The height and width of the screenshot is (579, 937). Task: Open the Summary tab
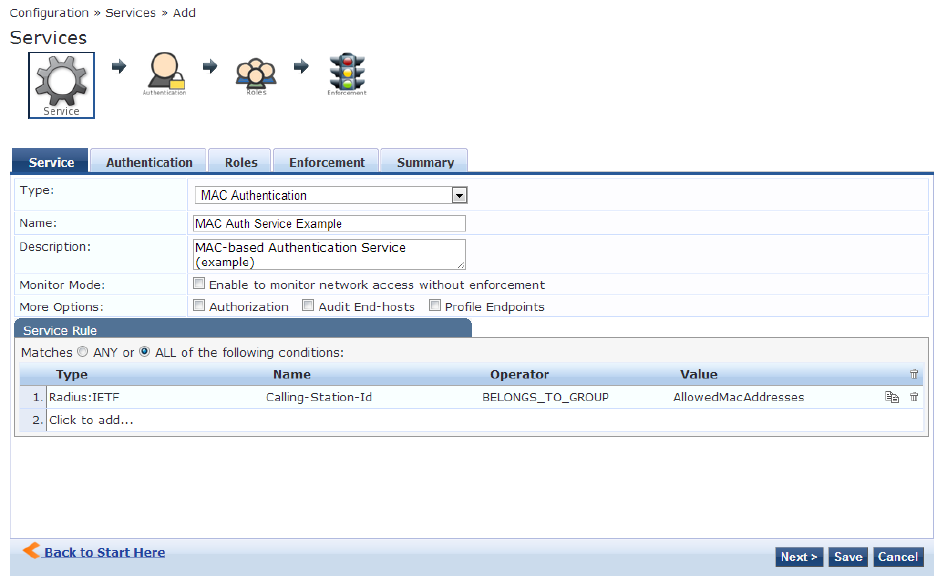[425, 162]
